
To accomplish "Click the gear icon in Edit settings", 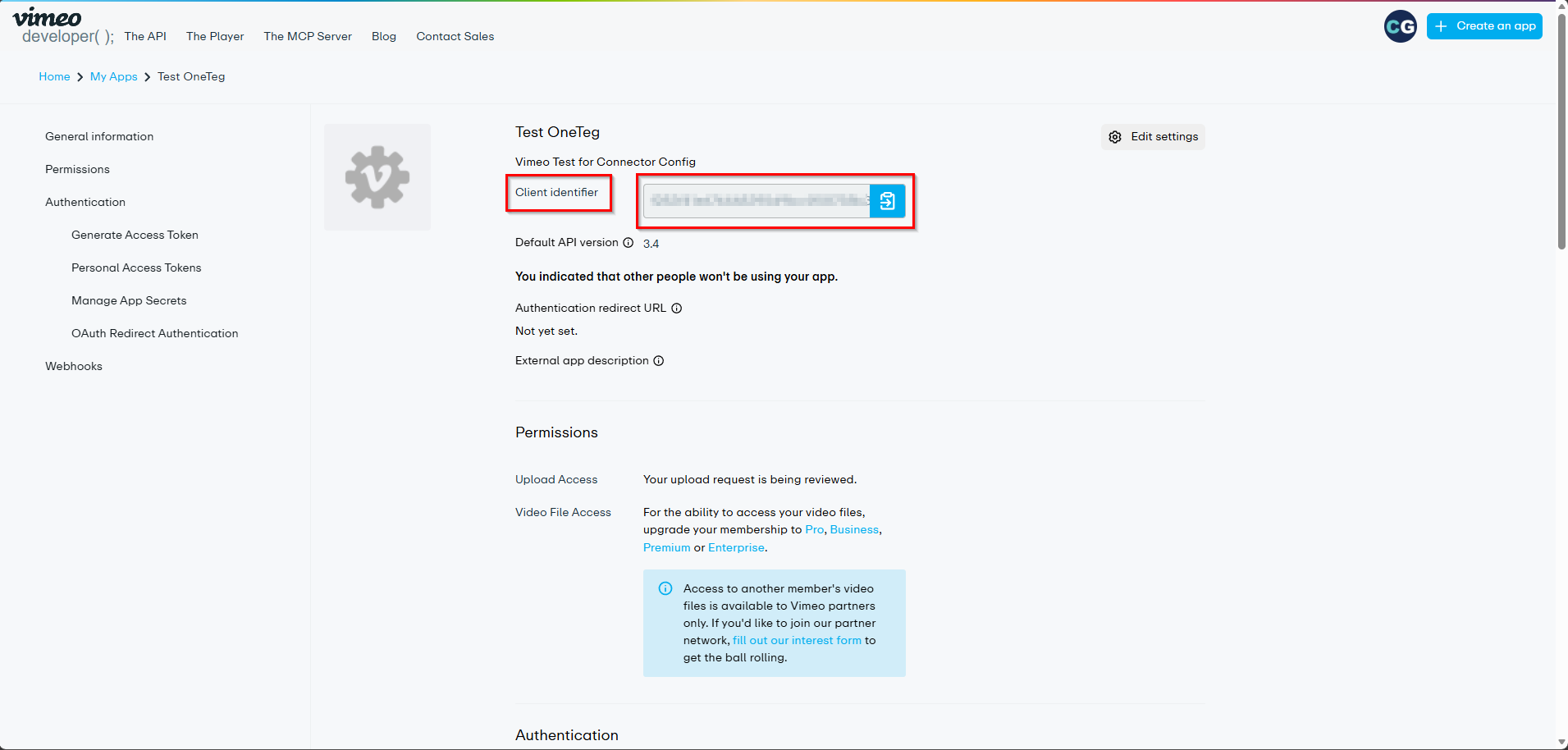I will 1115,137.
